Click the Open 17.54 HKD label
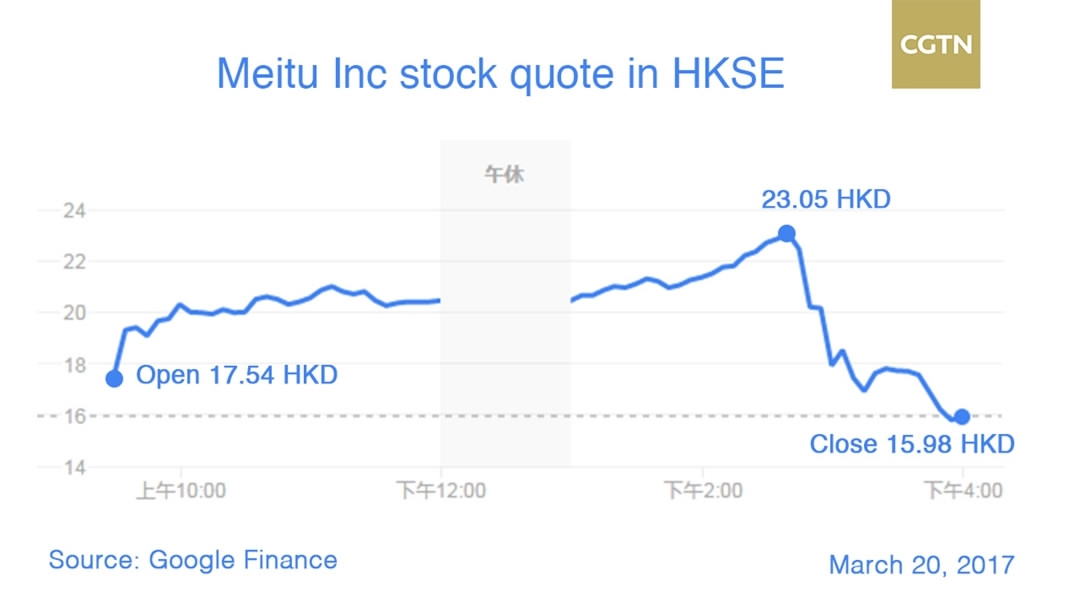The width and height of the screenshot is (1080, 608). click(x=236, y=376)
